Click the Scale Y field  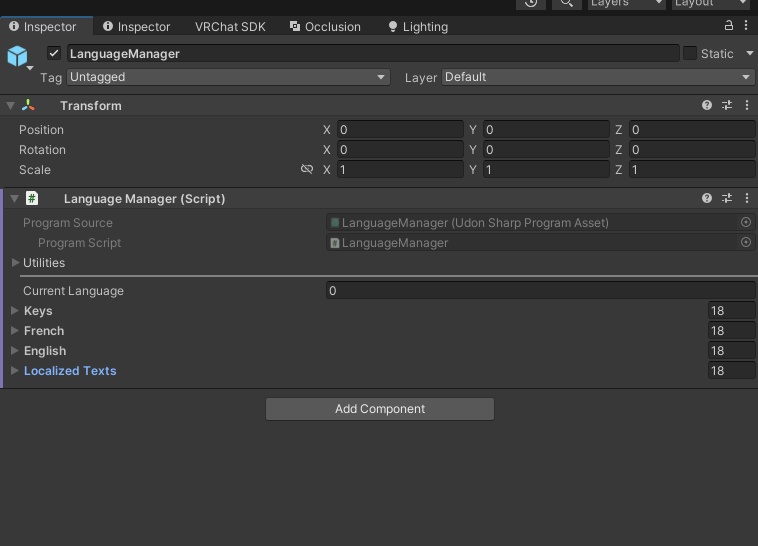(546, 169)
